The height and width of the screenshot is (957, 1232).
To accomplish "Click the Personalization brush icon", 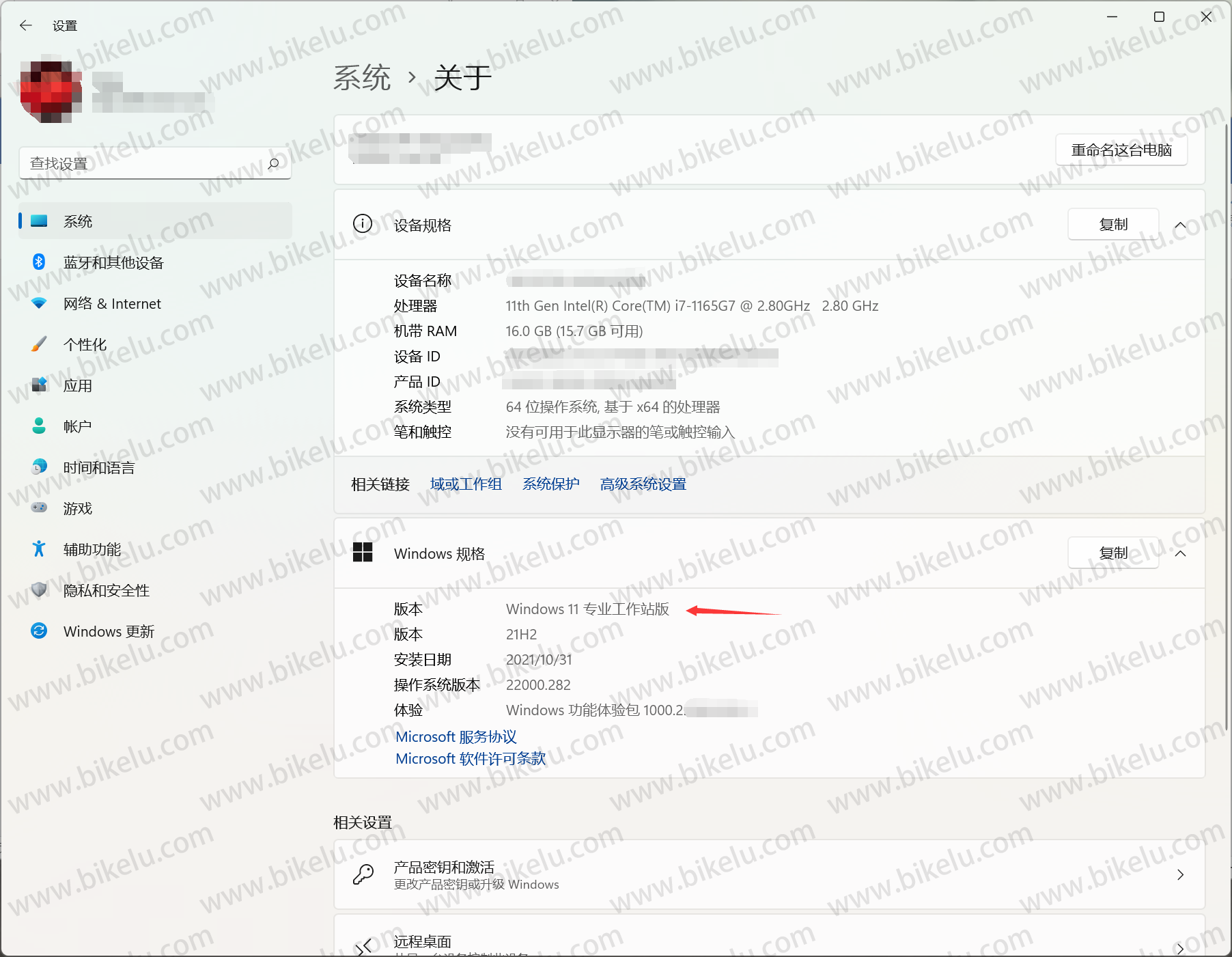I will tap(39, 344).
